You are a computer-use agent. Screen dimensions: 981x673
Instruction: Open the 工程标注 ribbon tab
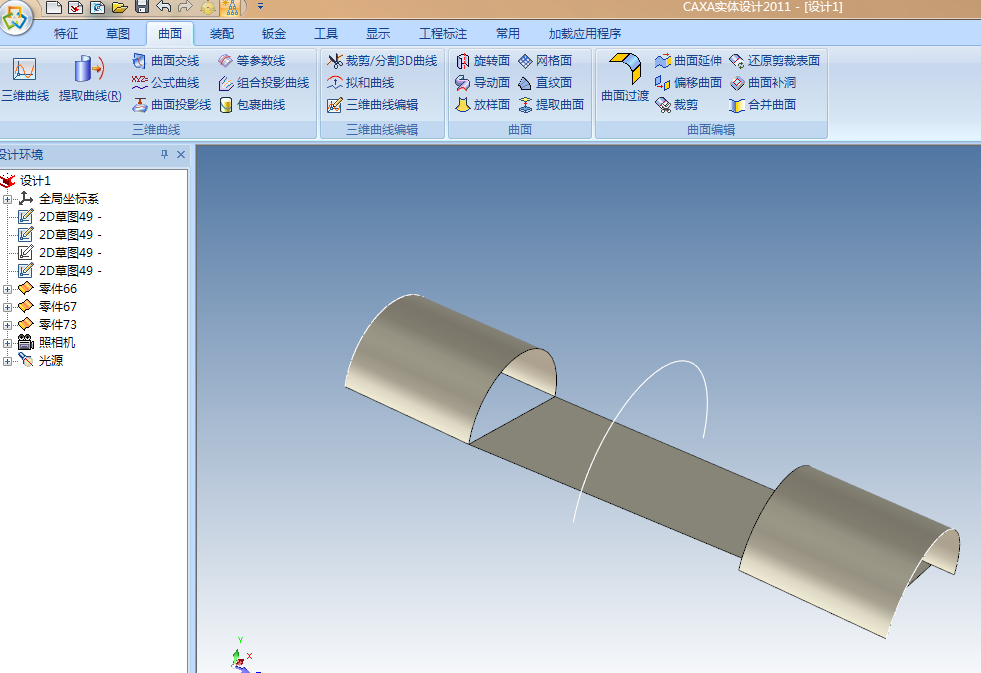pos(442,33)
